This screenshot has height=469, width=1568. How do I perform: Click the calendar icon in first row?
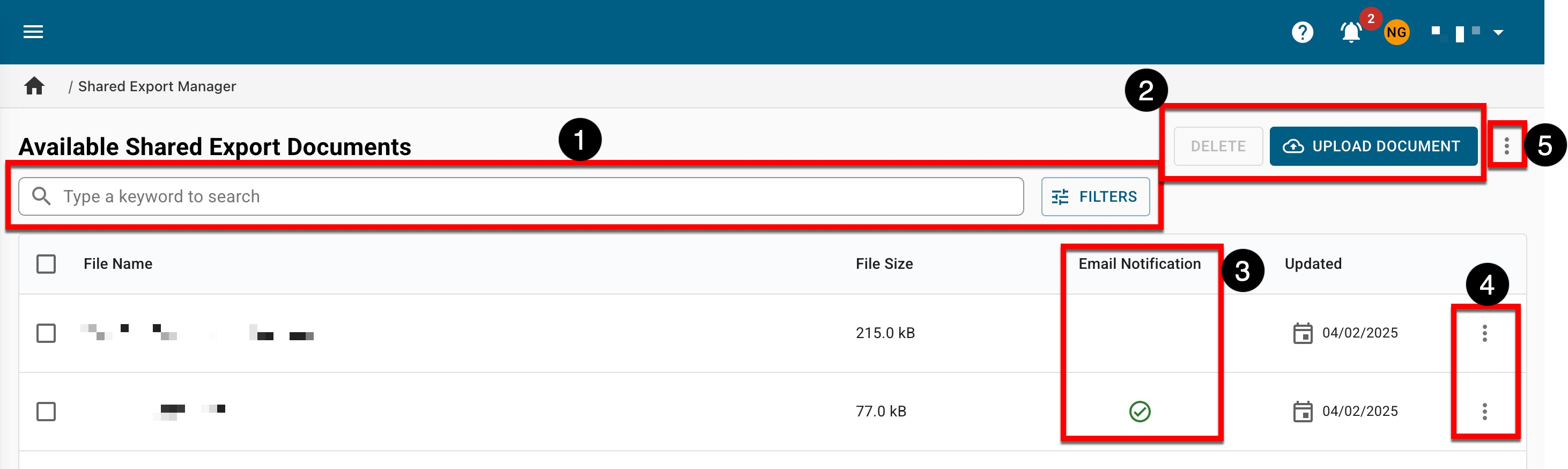point(1302,333)
